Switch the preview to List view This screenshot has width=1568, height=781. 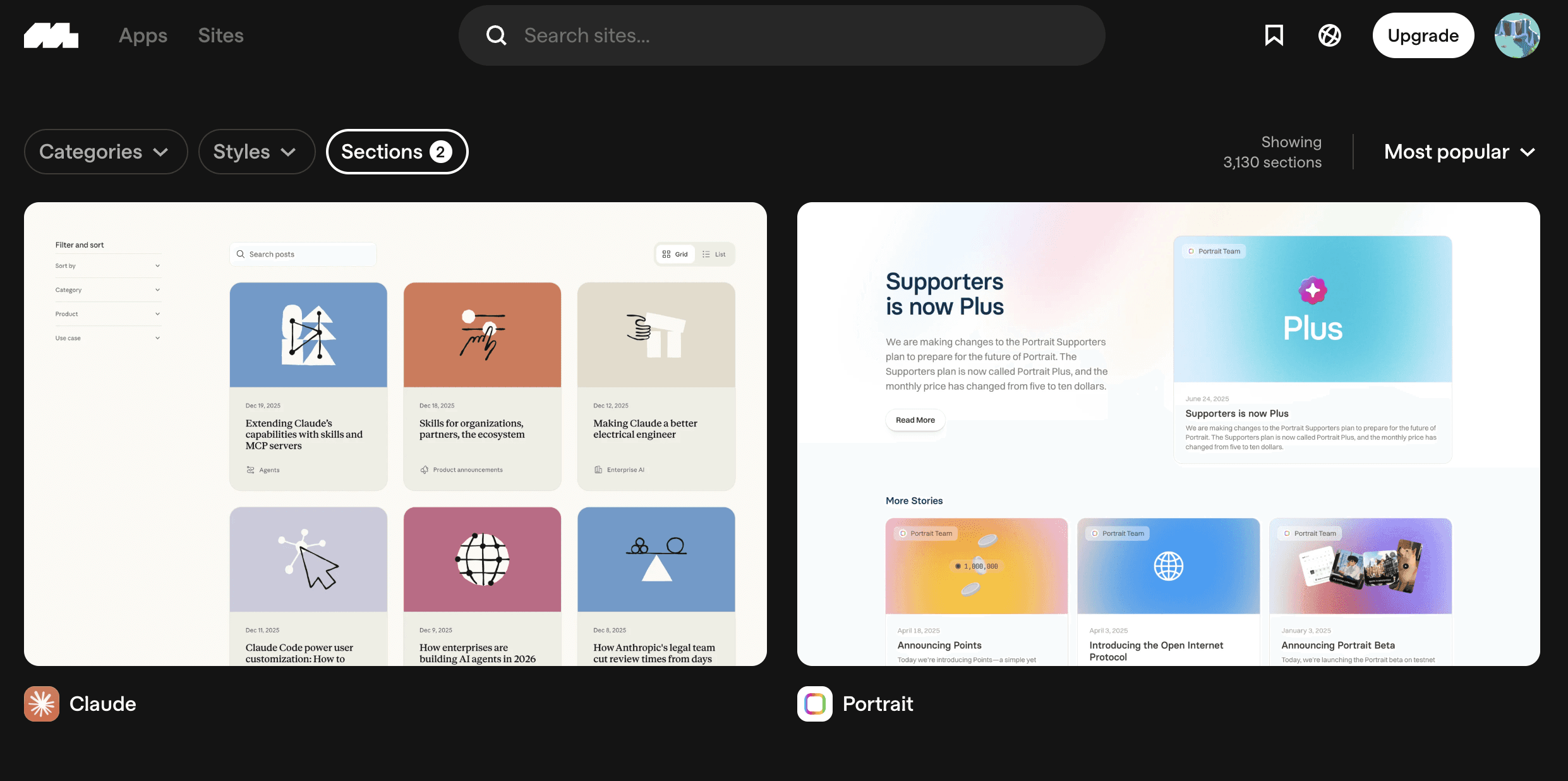click(714, 254)
